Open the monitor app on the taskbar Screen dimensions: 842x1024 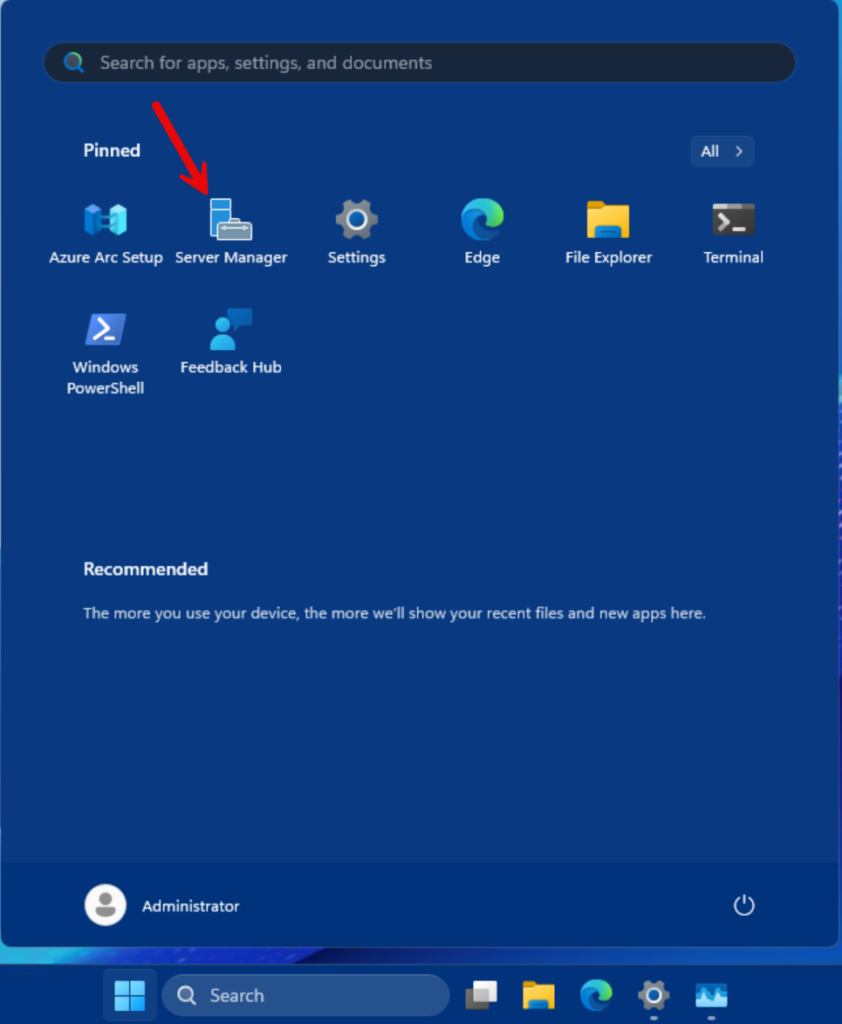click(711, 995)
